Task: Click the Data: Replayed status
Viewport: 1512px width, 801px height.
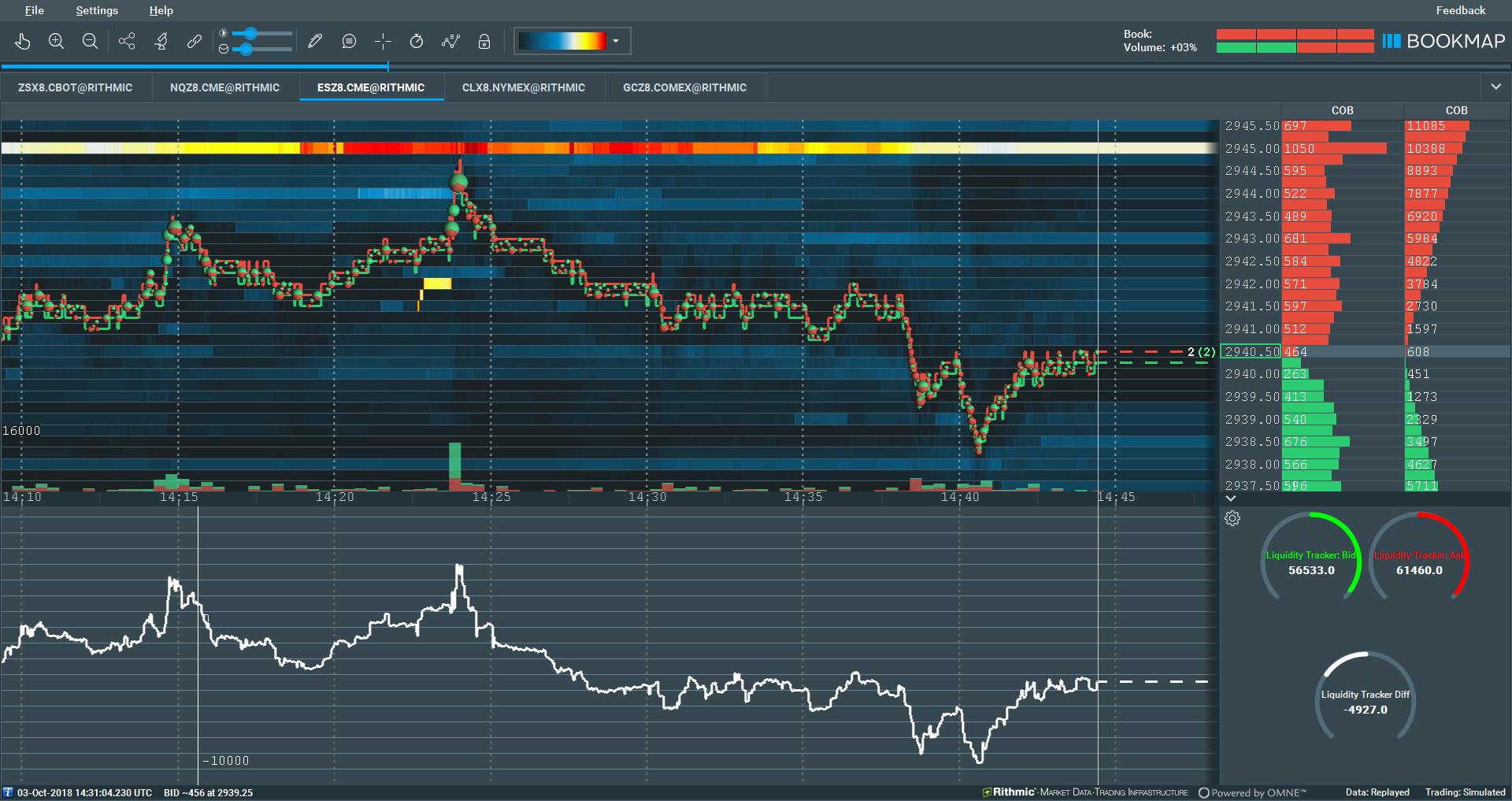Action: point(1377,793)
